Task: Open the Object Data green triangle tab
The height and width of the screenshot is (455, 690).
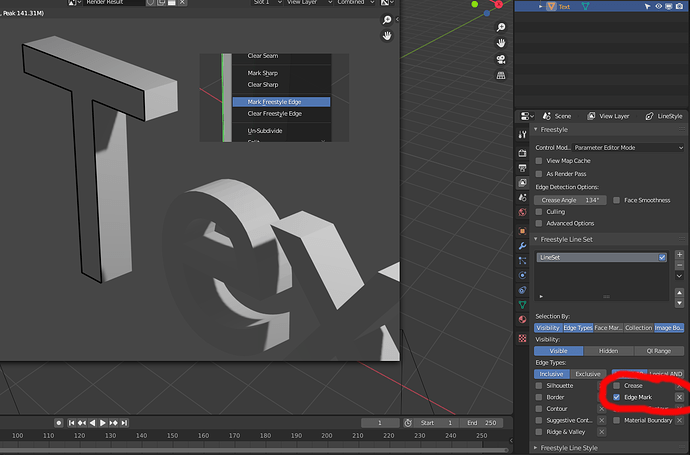Action: 522,305
